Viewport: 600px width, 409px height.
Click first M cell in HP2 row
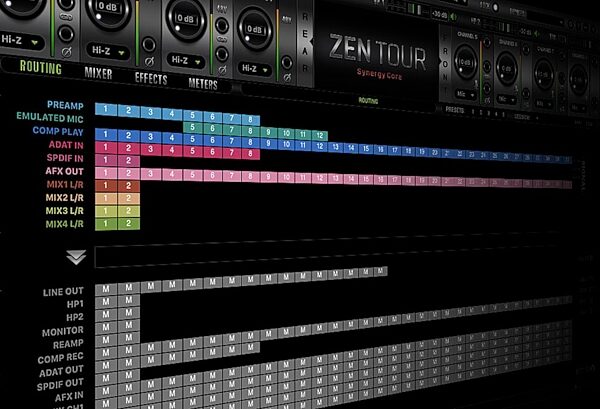[x=106, y=314]
